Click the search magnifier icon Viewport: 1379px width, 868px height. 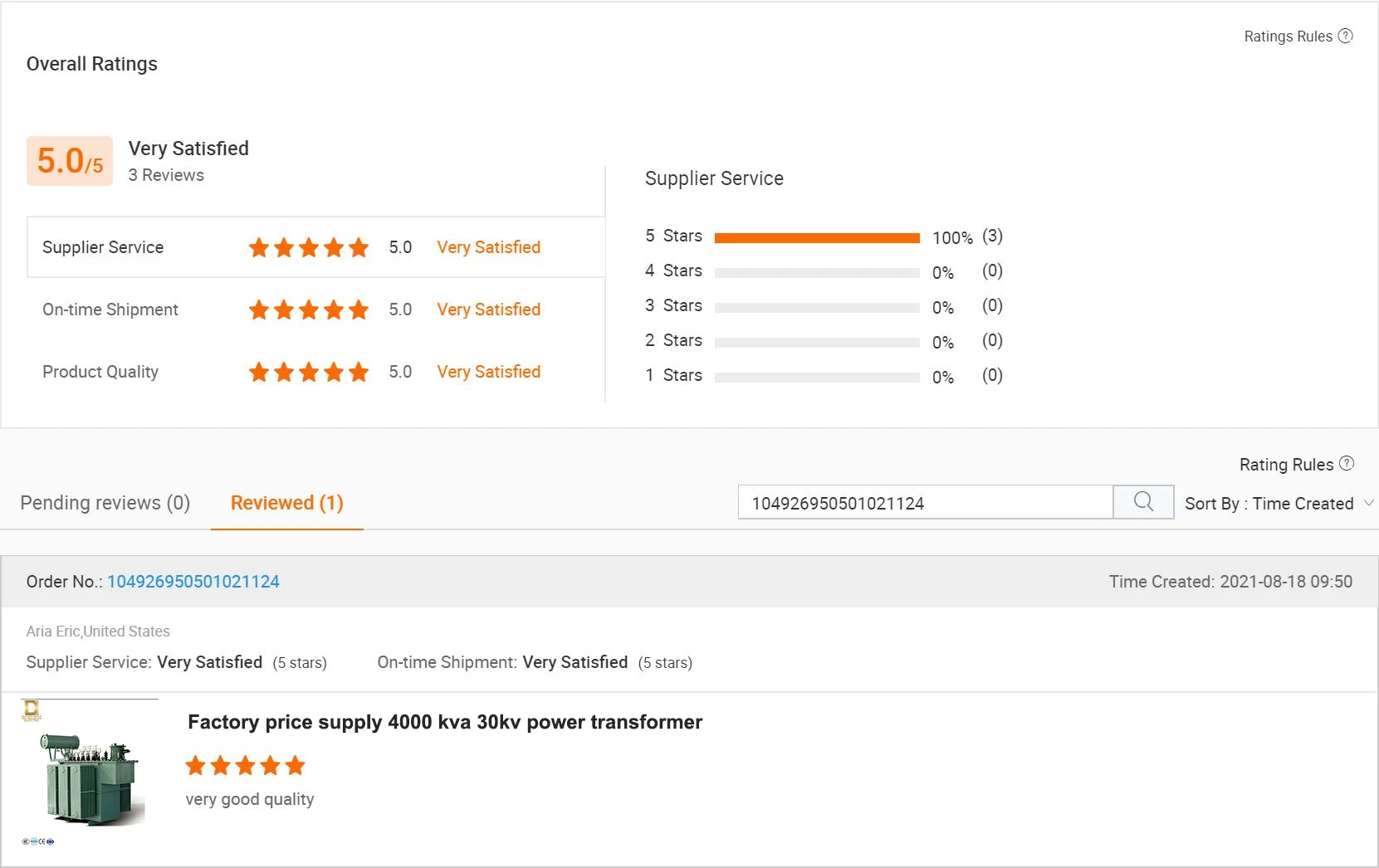(x=1143, y=502)
